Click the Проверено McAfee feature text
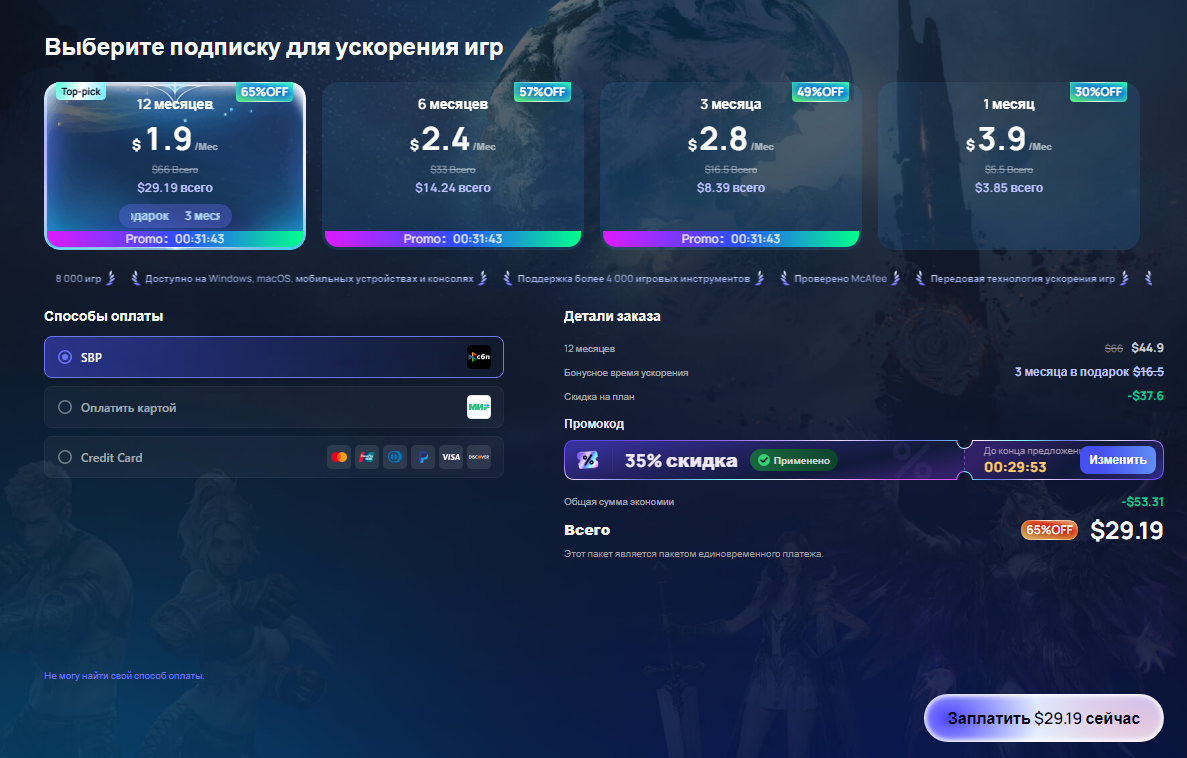 (840, 279)
